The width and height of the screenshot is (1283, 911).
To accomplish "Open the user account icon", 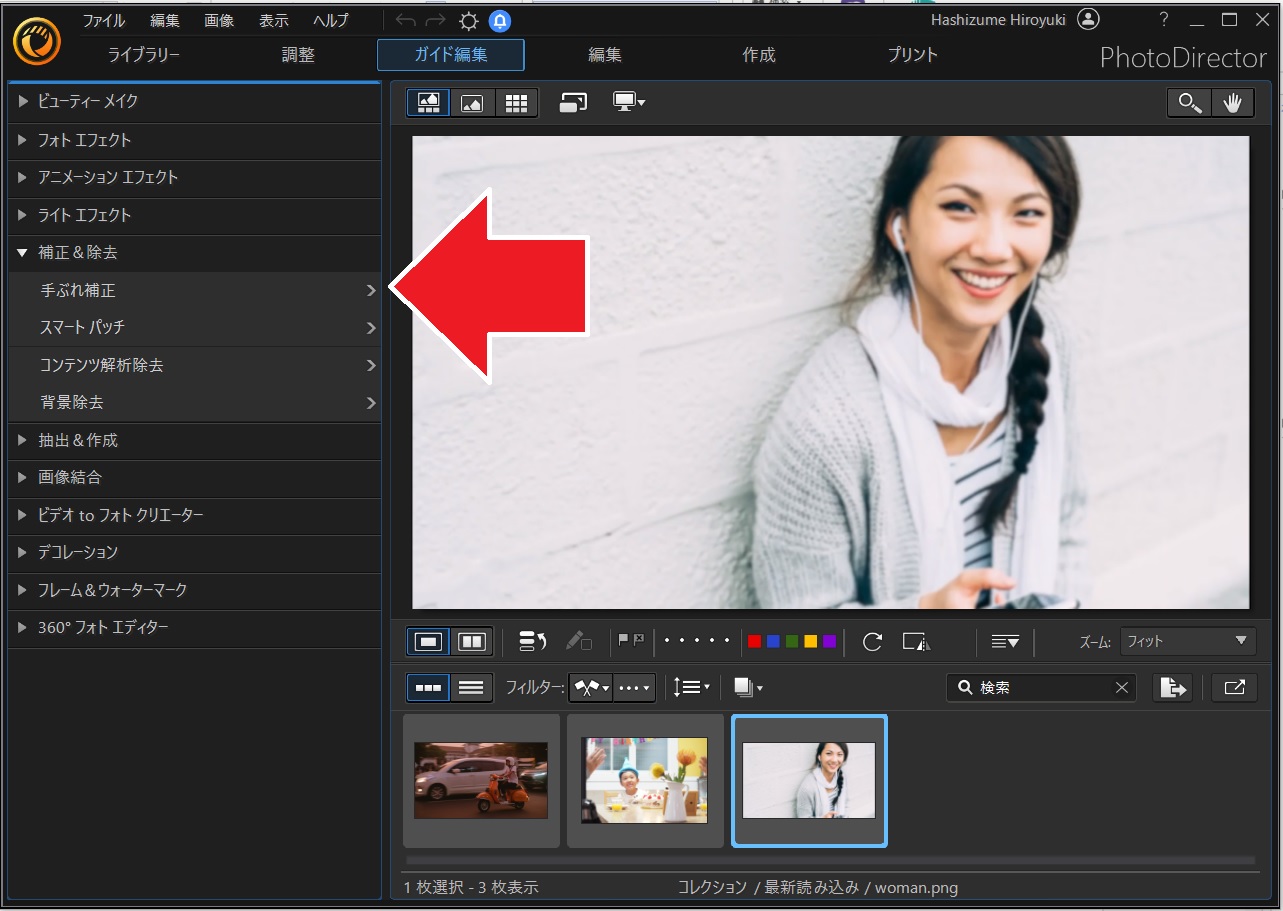I will 1089,19.
